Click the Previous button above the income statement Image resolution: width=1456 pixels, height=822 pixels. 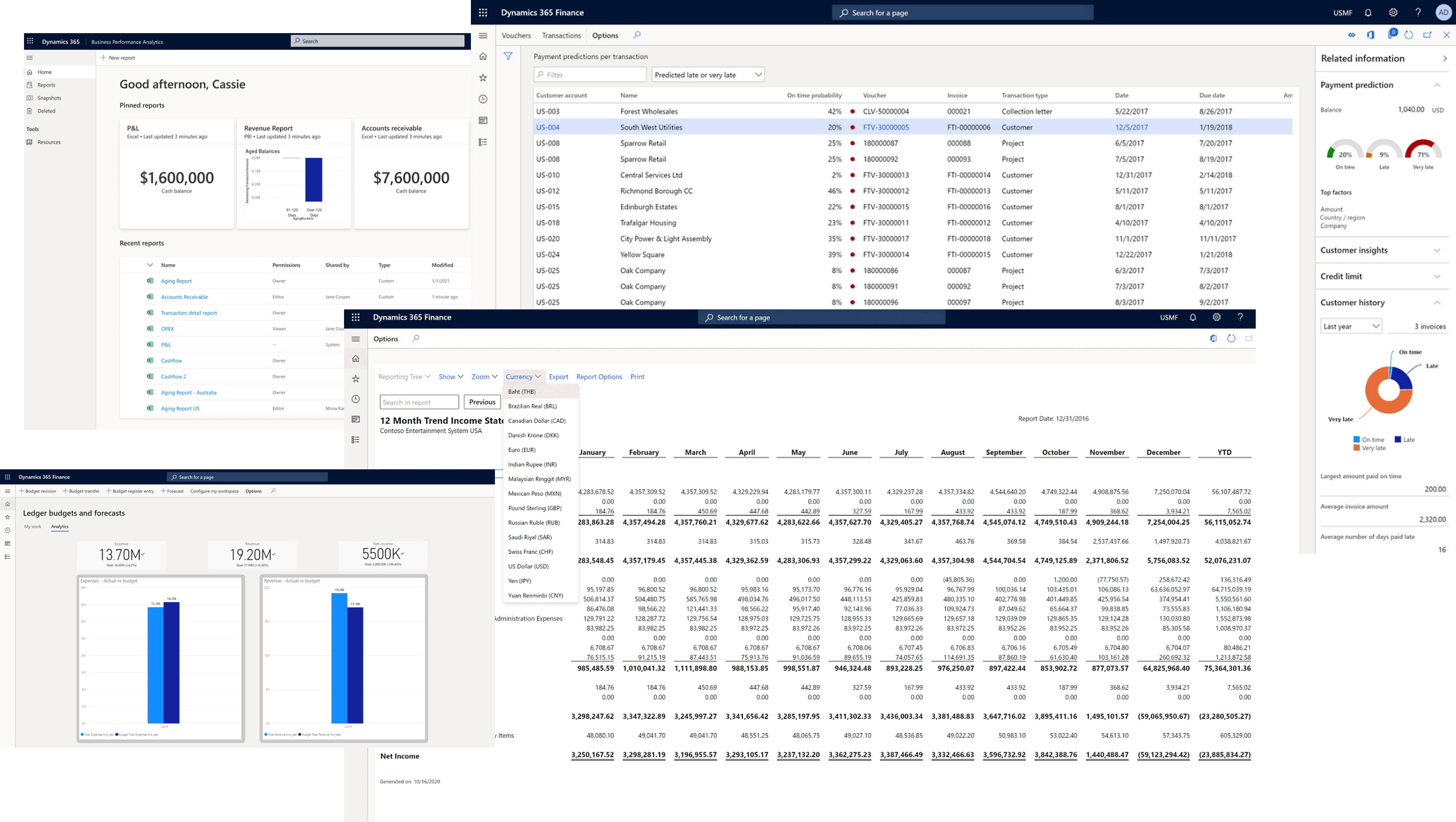tap(482, 402)
